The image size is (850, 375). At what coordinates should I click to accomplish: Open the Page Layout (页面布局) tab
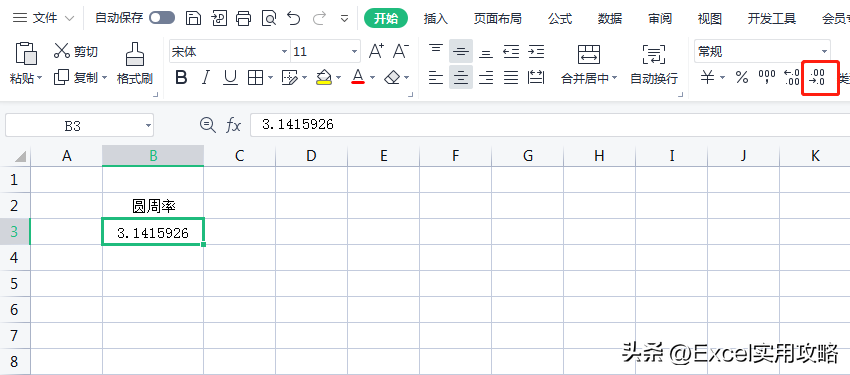click(x=498, y=18)
